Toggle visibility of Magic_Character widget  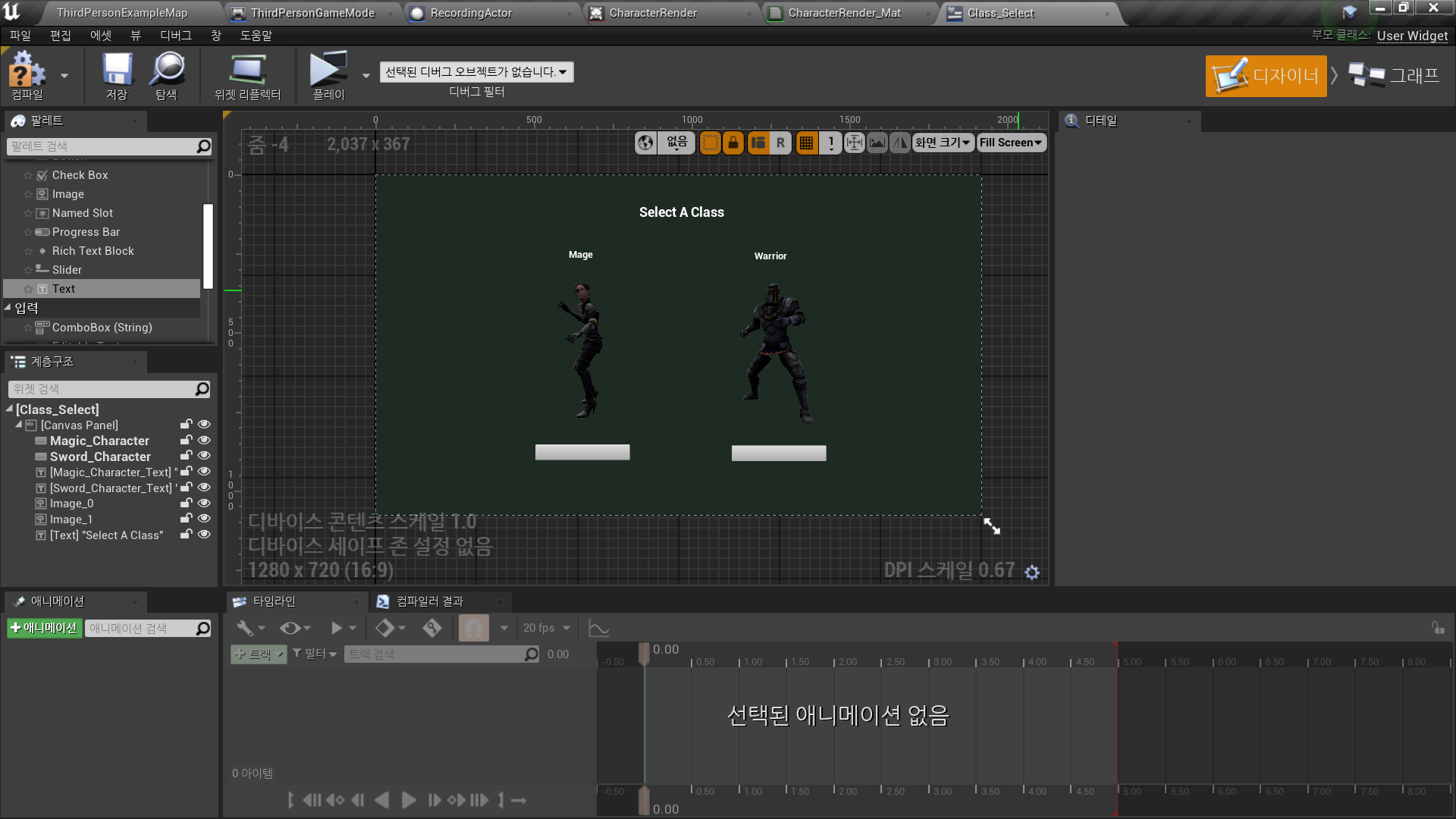(x=204, y=440)
